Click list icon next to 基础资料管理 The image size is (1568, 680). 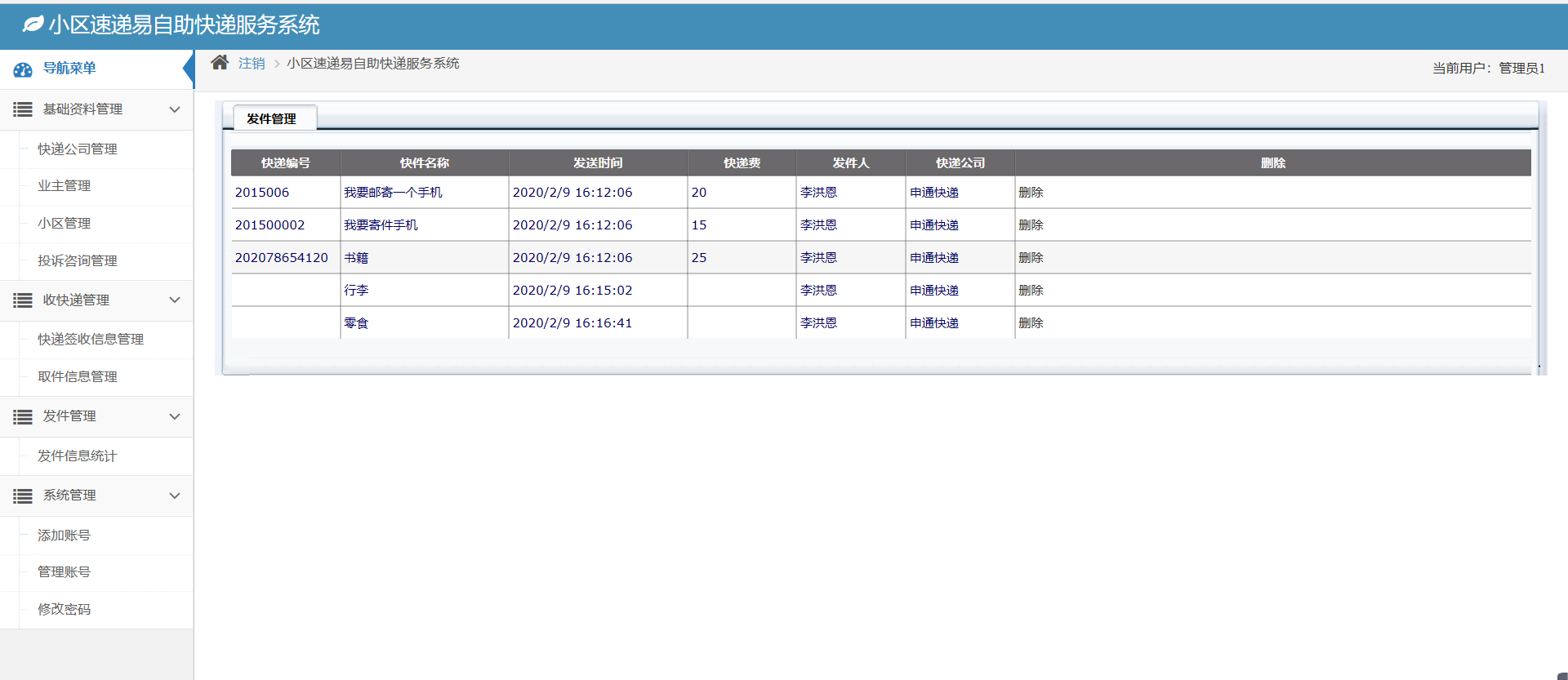(x=23, y=109)
